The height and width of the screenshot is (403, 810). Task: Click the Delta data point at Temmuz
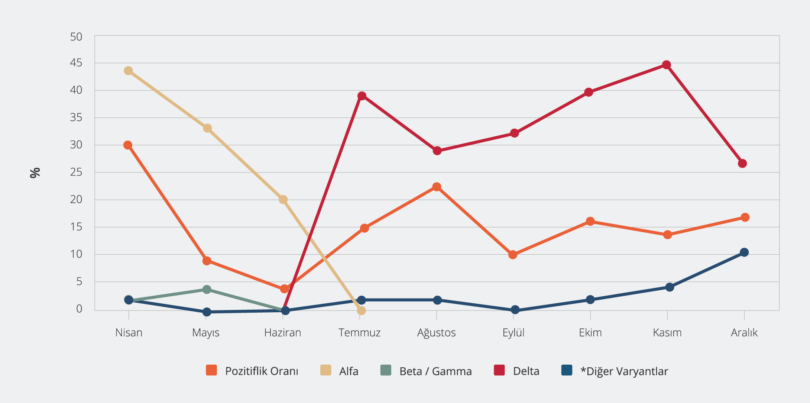tap(361, 96)
